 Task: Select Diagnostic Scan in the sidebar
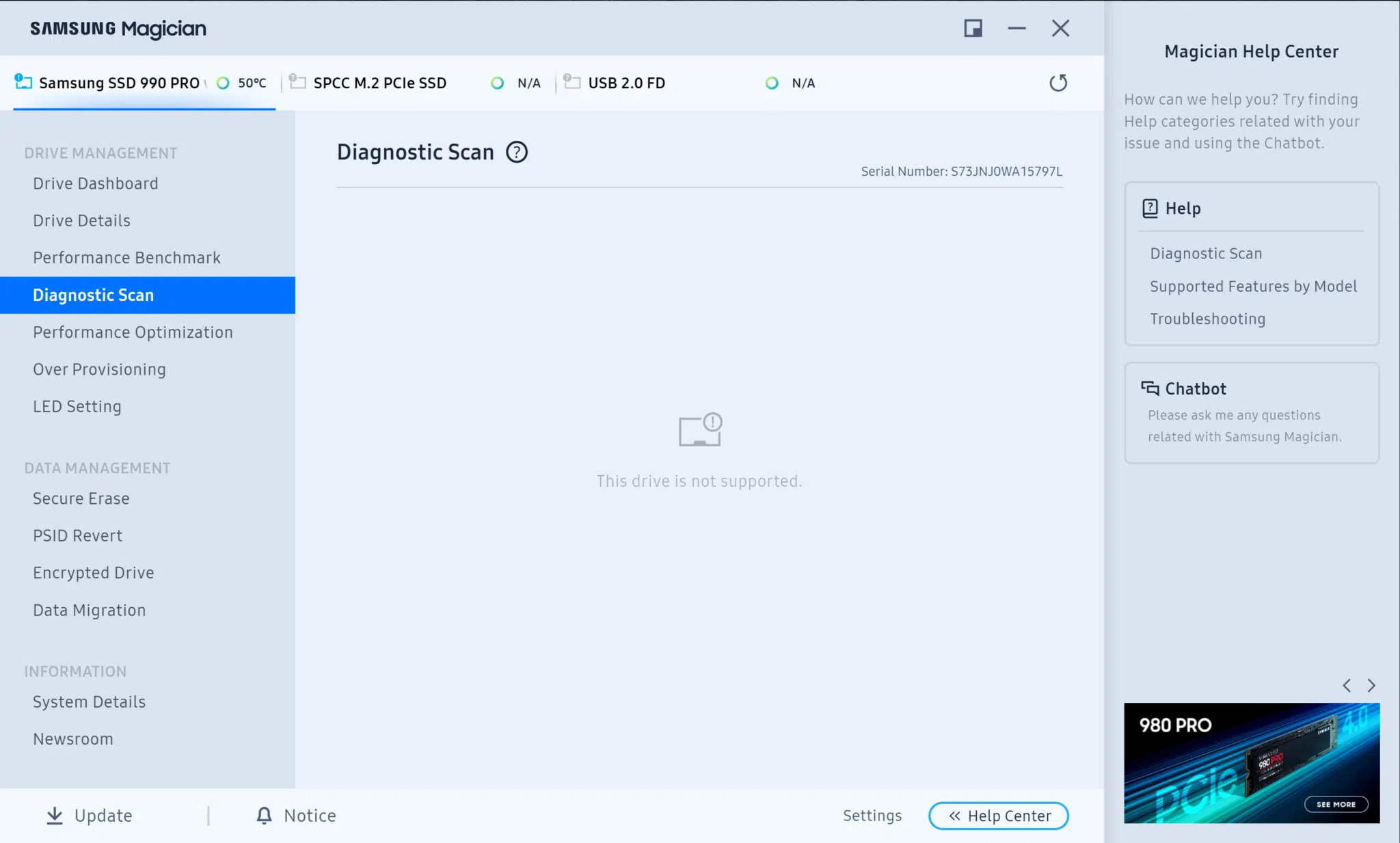point(148,295)
